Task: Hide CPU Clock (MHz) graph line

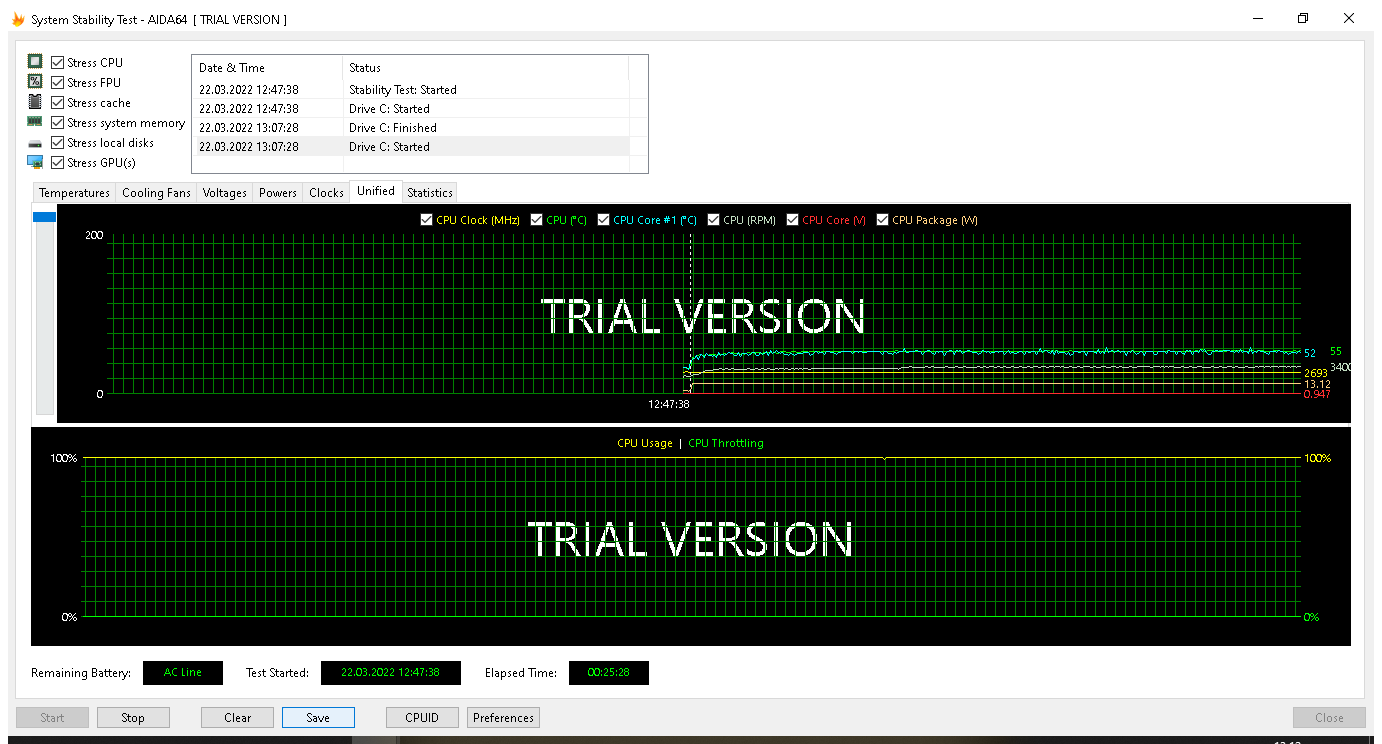Action: pos(427,220)
